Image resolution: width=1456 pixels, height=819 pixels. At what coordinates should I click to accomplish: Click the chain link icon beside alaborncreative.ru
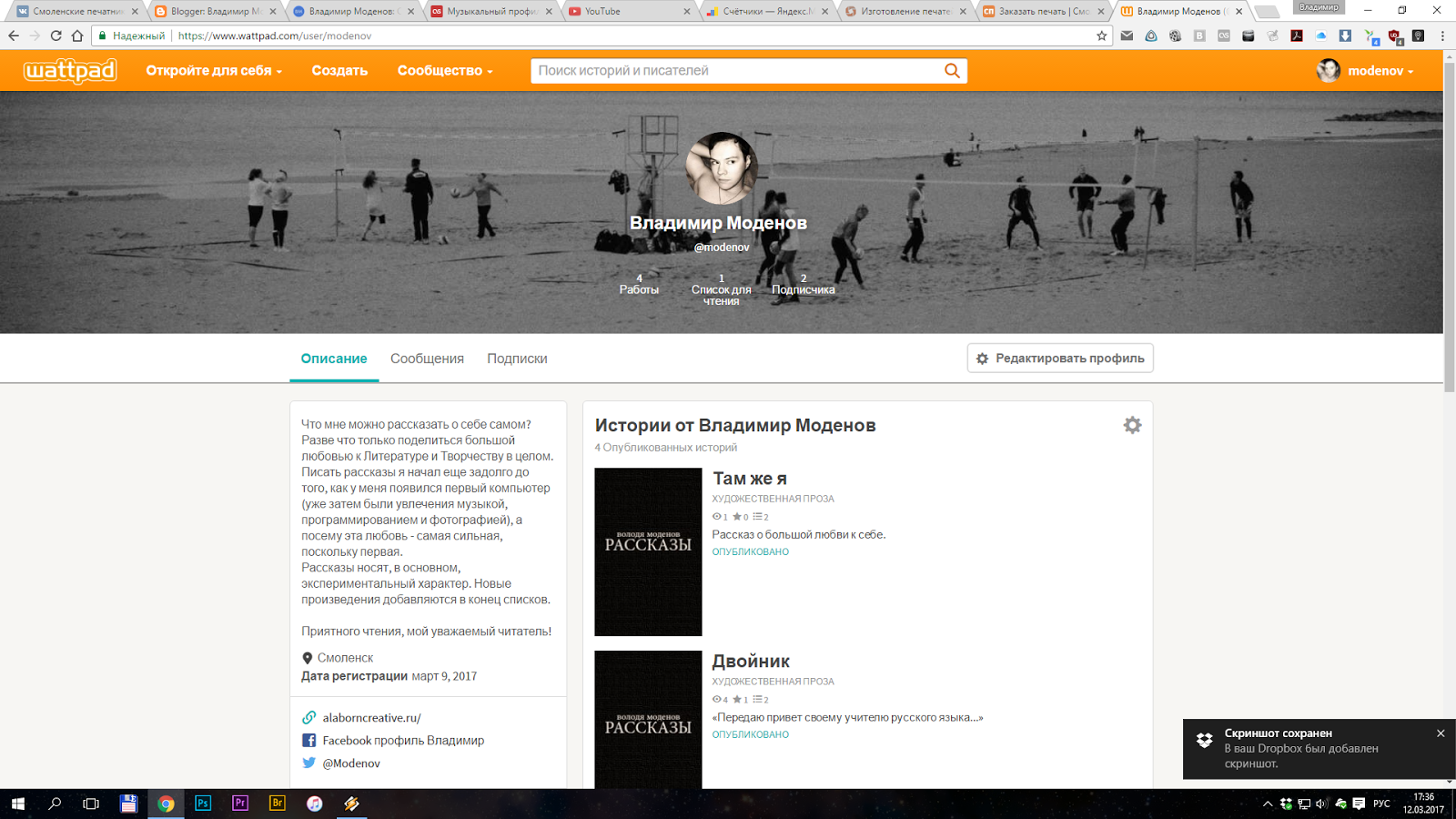click(x=308, y=717)
